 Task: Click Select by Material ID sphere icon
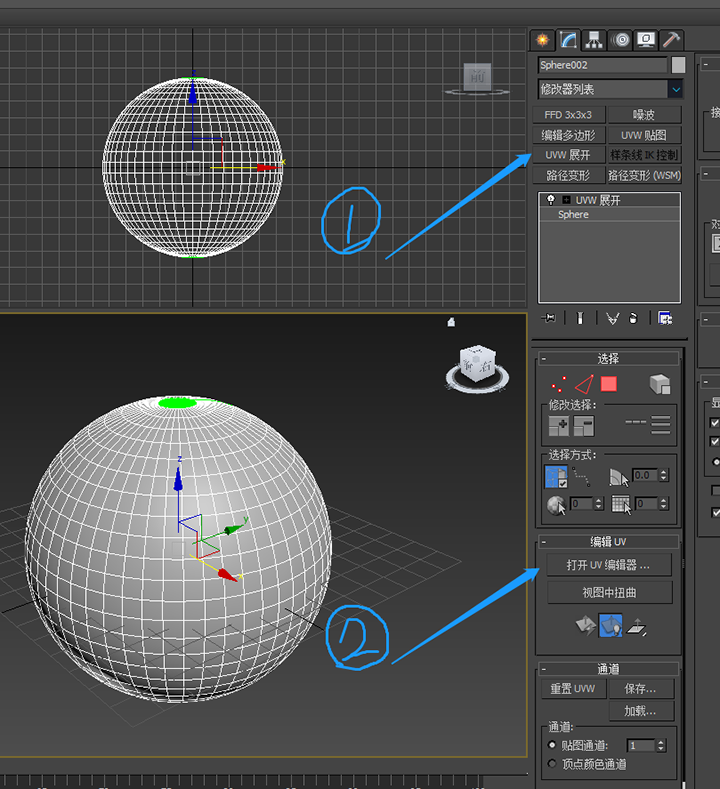tap(556, 505)
